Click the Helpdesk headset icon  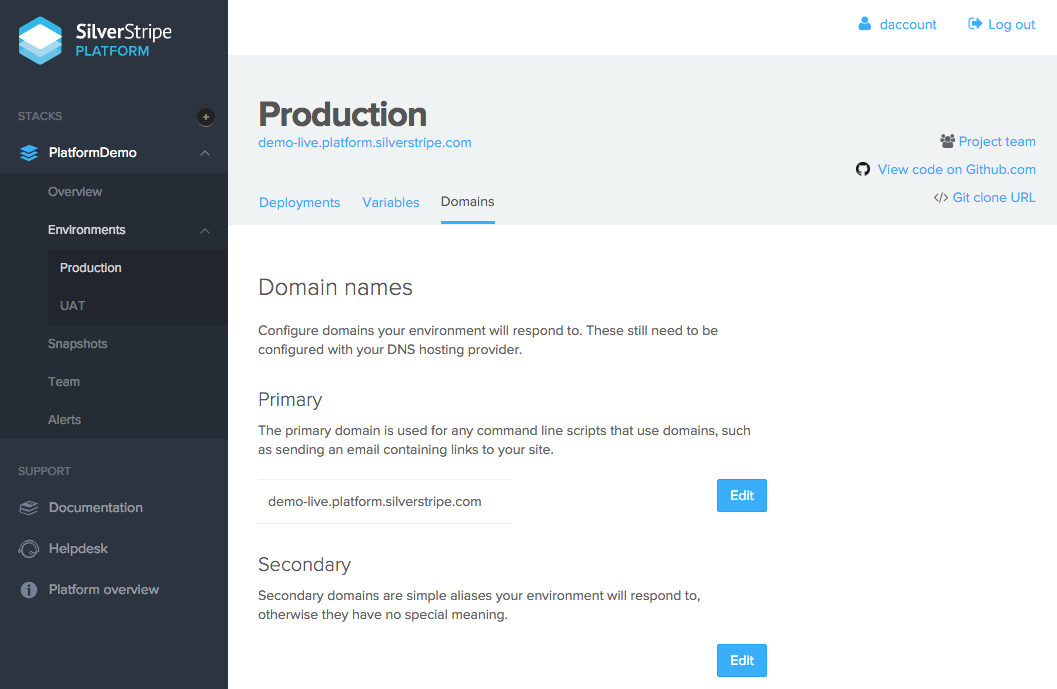(x=28, y=548)
